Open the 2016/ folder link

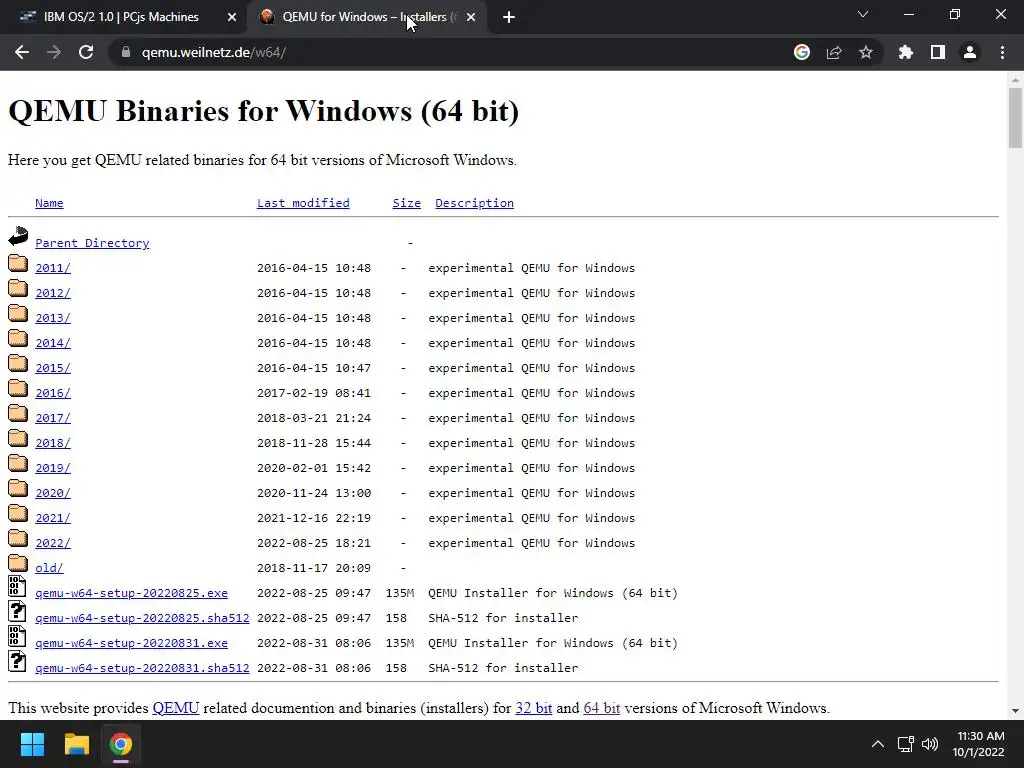(53, 393)
